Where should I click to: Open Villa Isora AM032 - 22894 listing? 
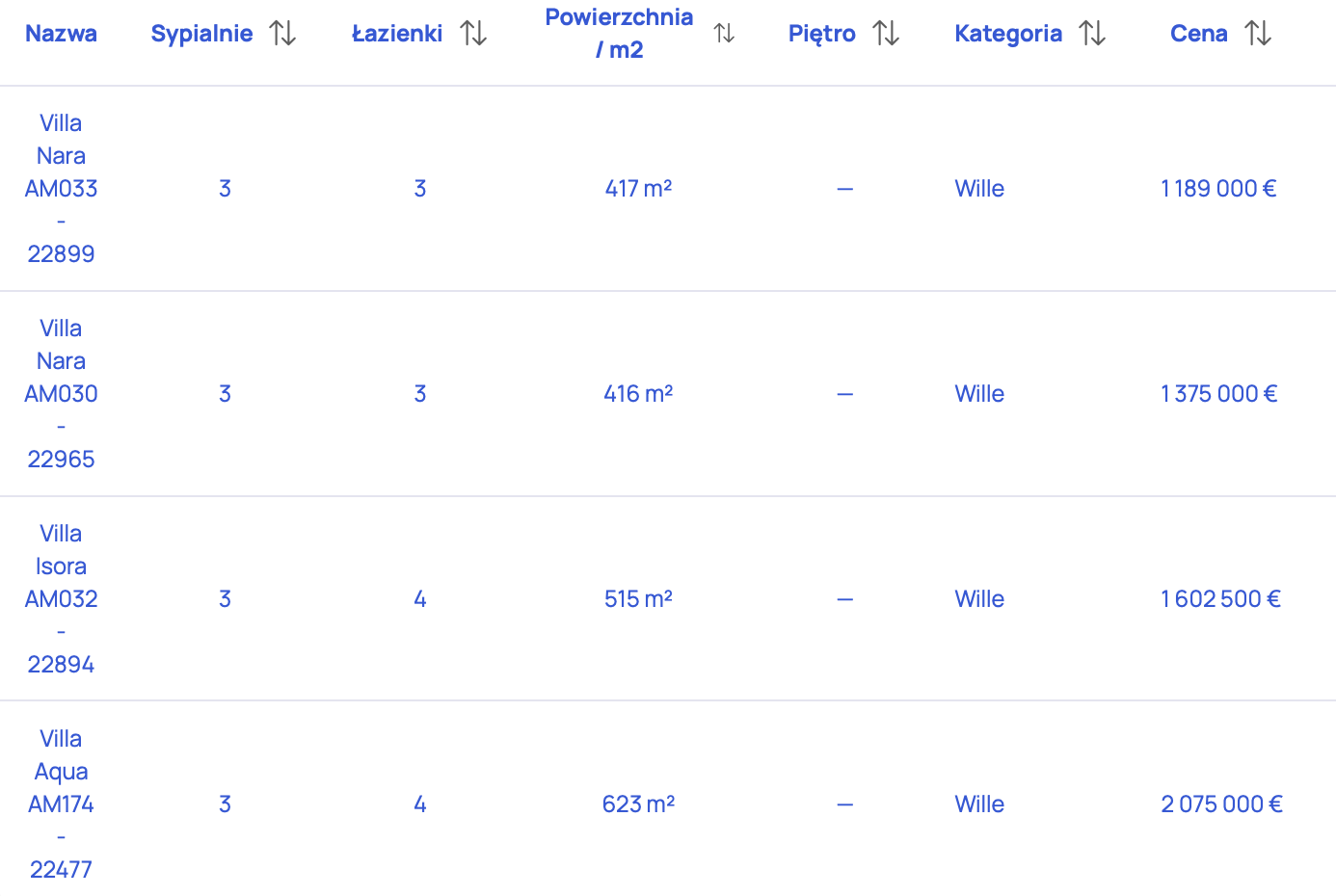pyautogui.click(x=61, y=599)
